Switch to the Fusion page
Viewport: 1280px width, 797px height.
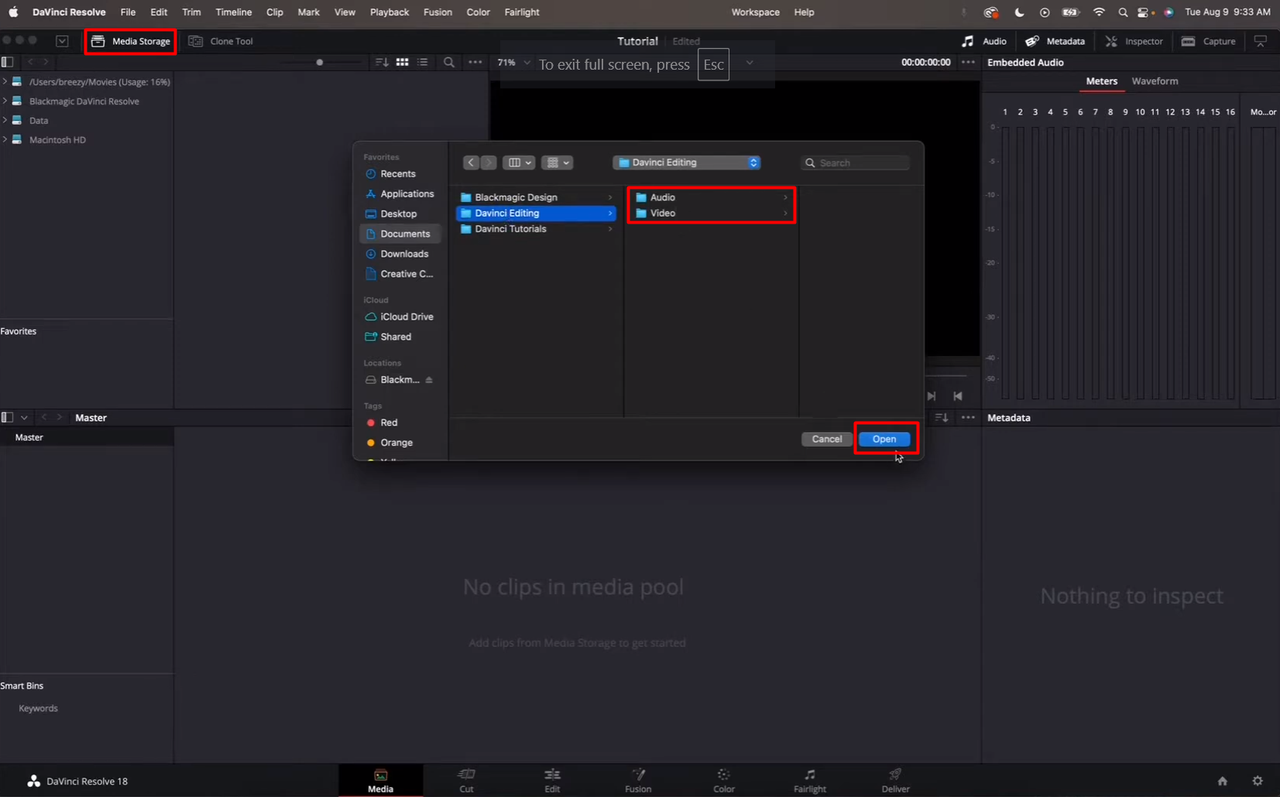[638, 780]
